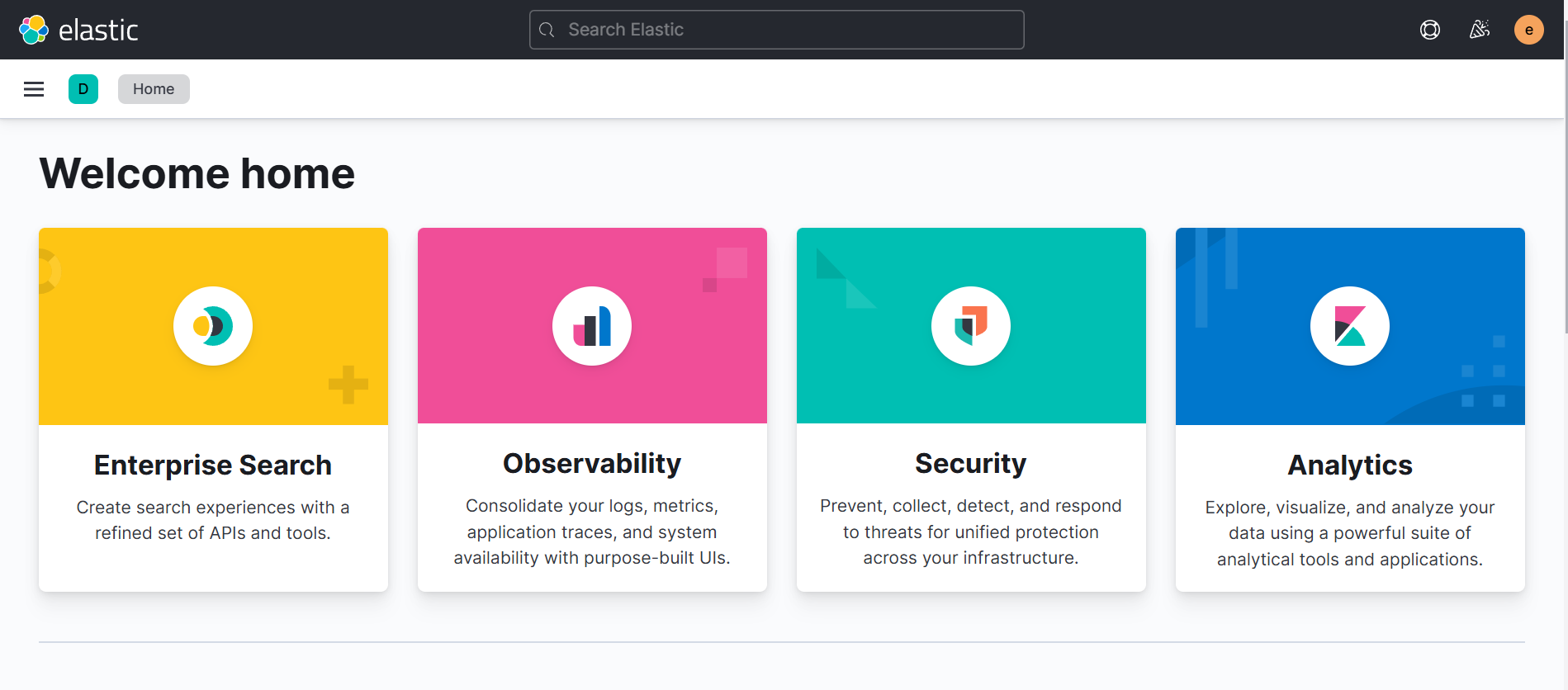This screenshot has height=690, width=1568.
Task: Click the magnifier icon in search bar
Action: (547, 30)
